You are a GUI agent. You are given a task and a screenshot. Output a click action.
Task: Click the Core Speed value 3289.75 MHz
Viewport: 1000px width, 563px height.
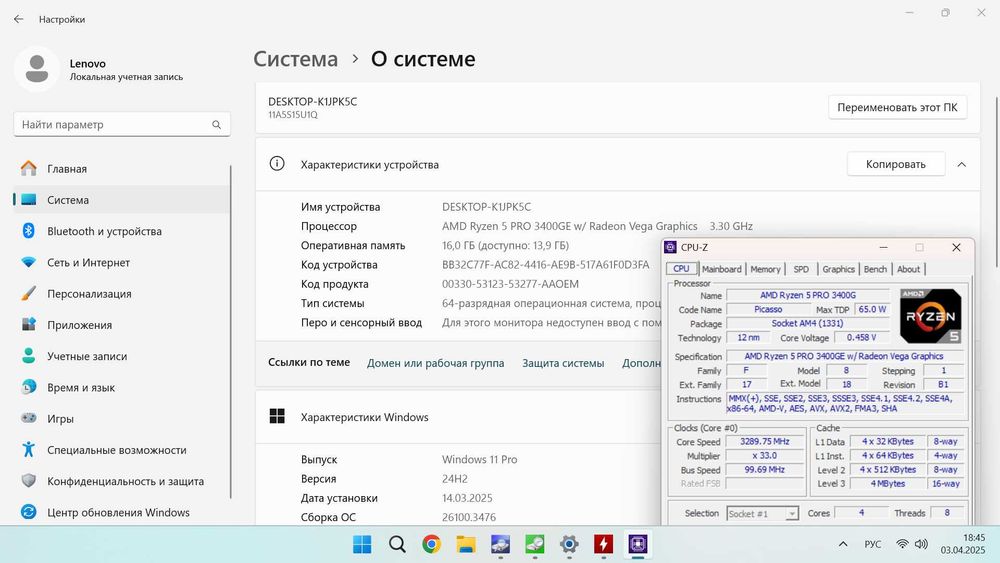[x=764, y=441]
